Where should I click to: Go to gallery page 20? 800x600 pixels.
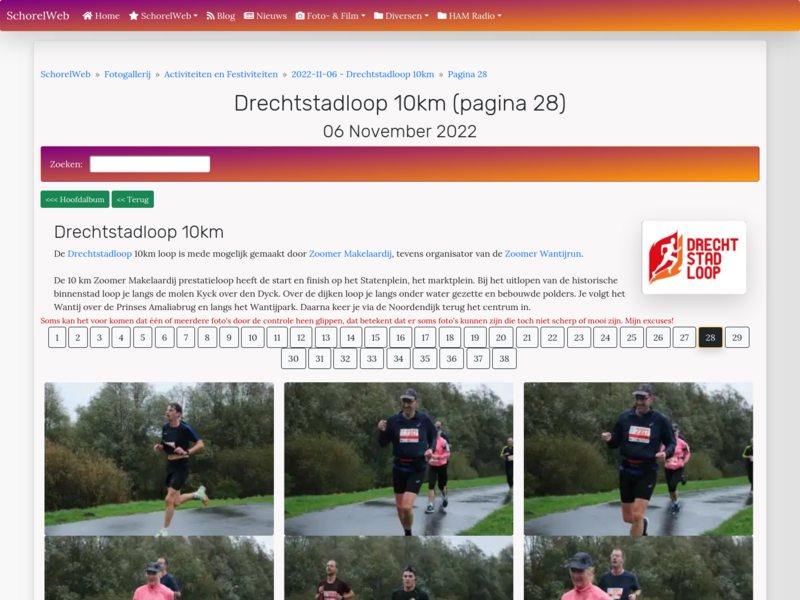click(501, 337)
